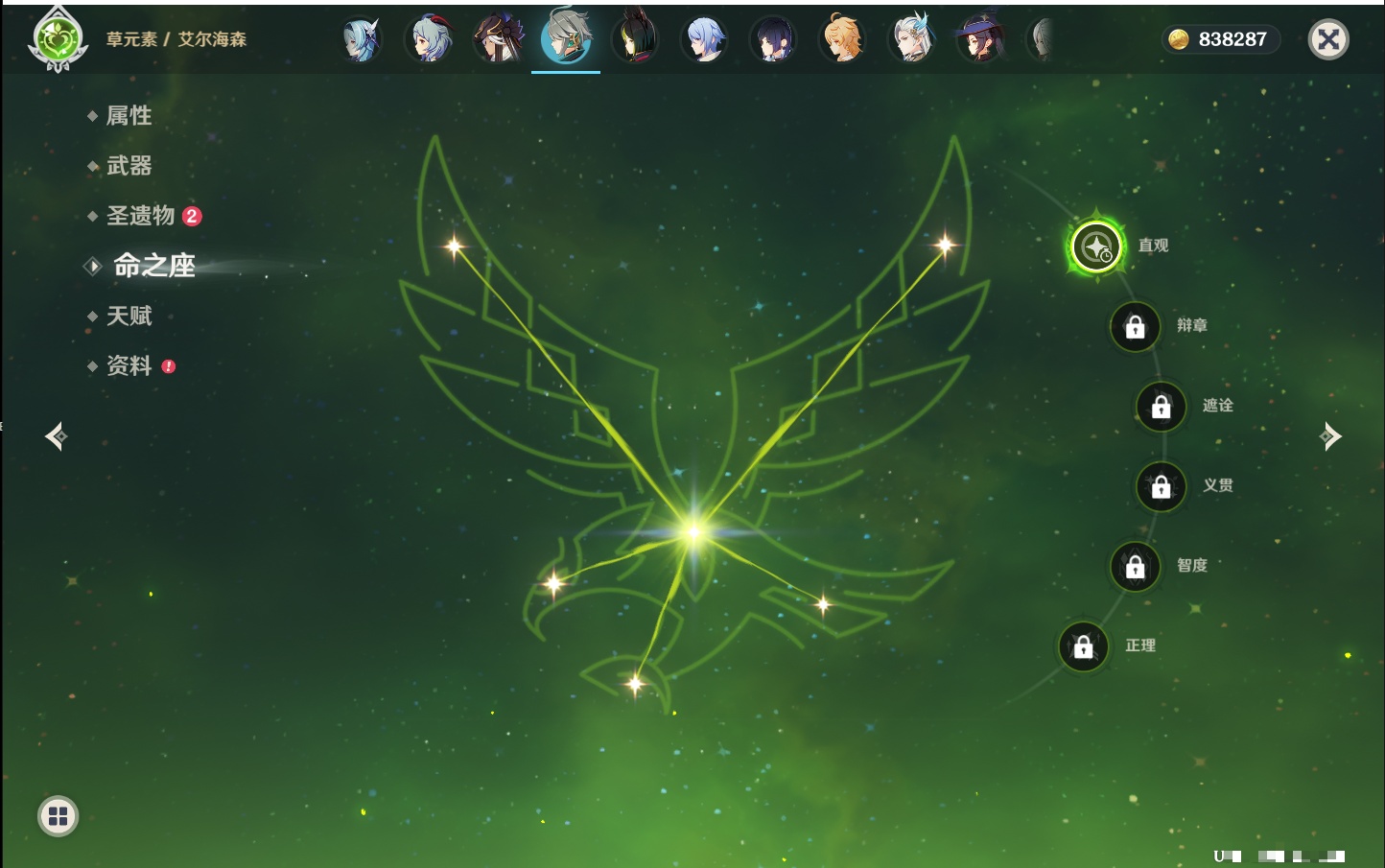Click the Mora balance 838287
This screenshot has height=868, width=1385.
pyautogui.click(x=1232, y=39)
